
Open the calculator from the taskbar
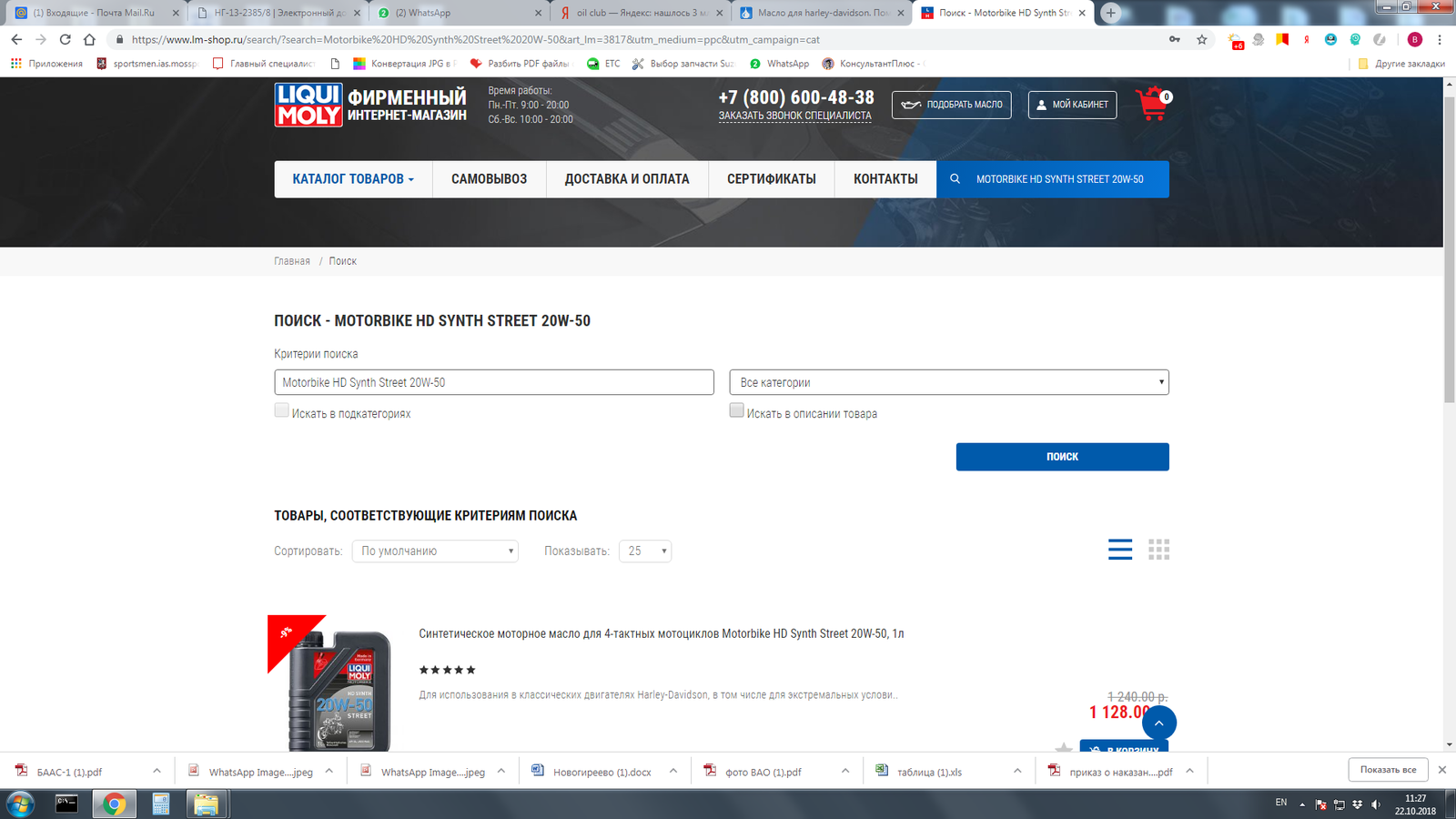[x=161, y=804]
